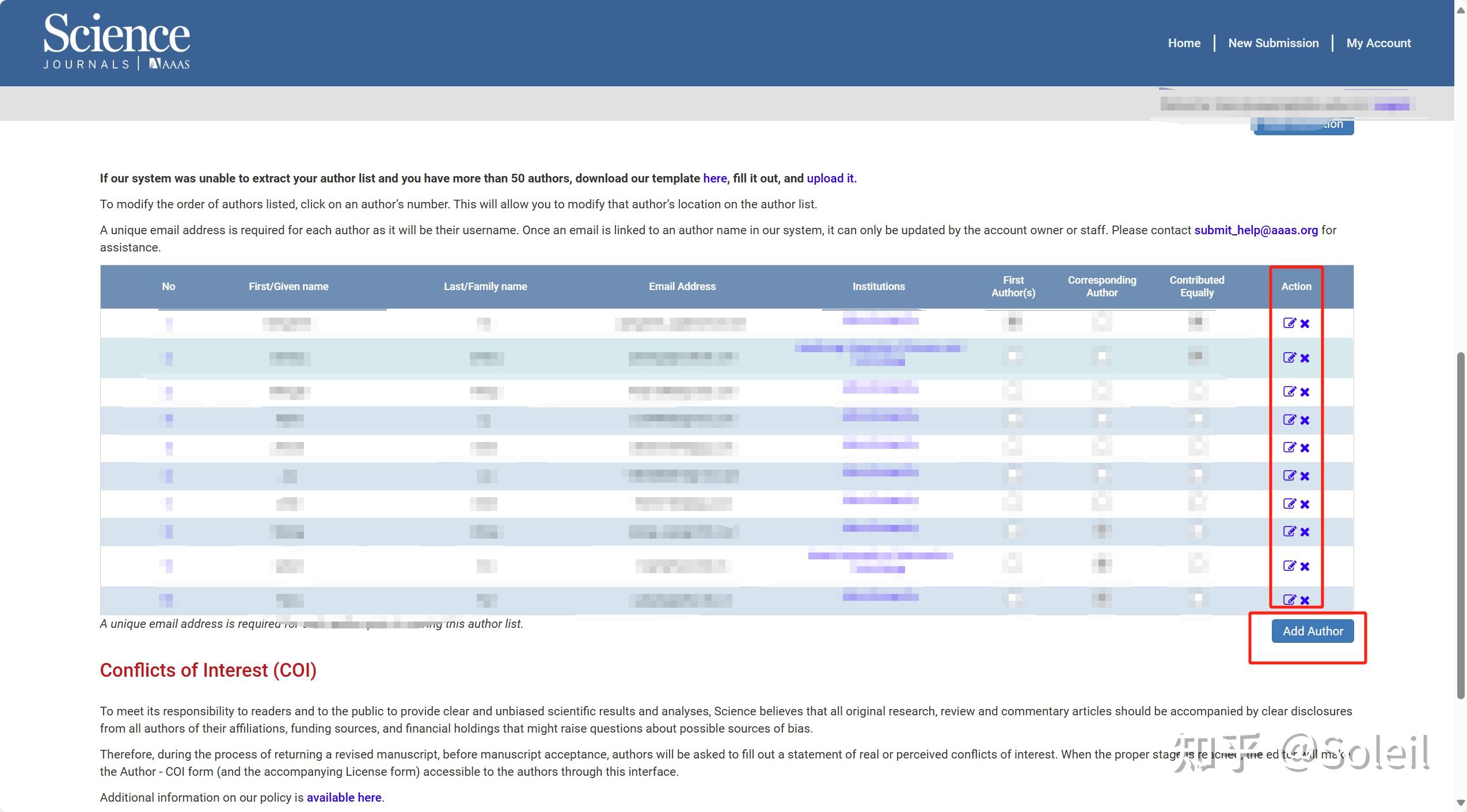Click the 'upload it' template link

pos(831,178)
